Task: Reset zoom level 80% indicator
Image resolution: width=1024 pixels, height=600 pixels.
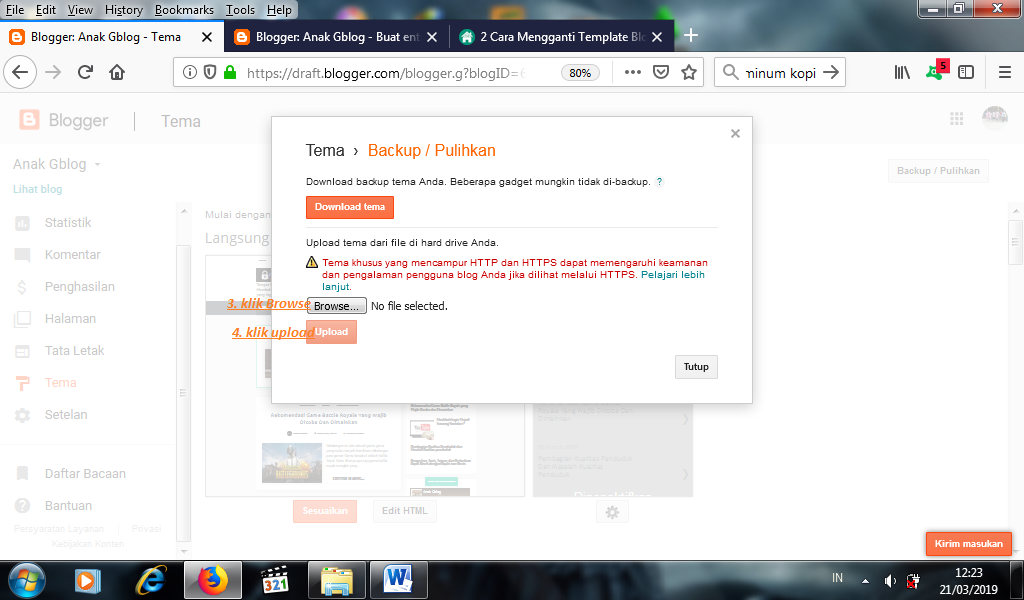Action: (x=580, y=73)
